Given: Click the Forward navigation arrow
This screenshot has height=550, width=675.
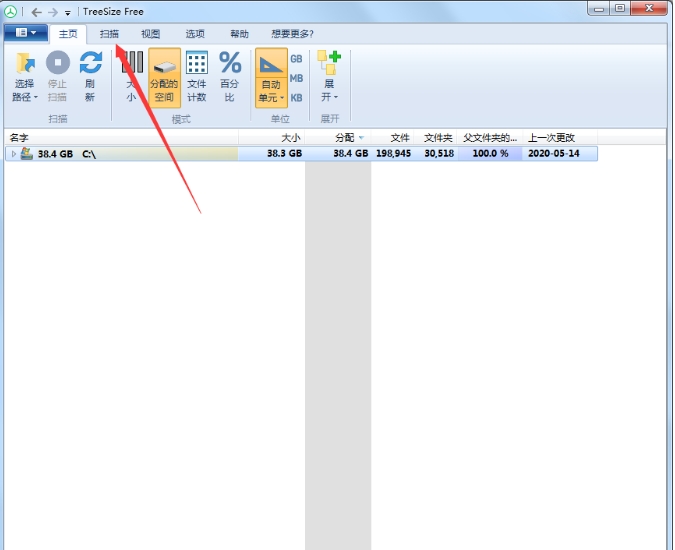Looking at the screenshot, I should 53,12.
